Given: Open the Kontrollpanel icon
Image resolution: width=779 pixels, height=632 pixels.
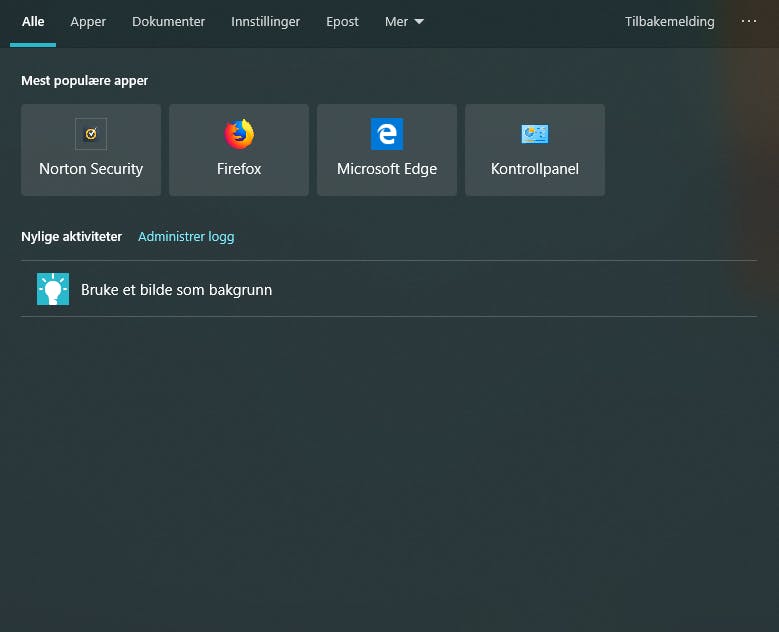Looking at the screenshot, I should [x=535, y=134].
